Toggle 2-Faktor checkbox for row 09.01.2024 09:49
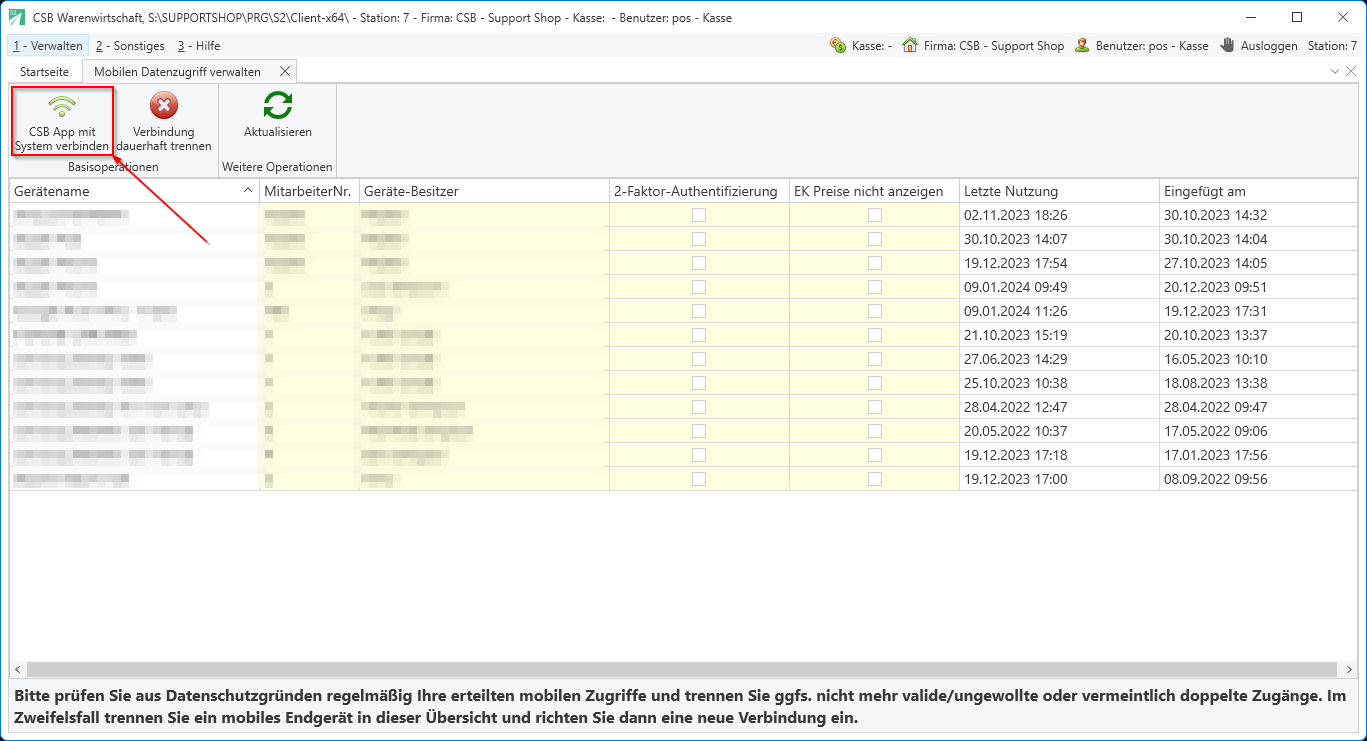The image size is (1367, 741). click(x=699, y=287)
